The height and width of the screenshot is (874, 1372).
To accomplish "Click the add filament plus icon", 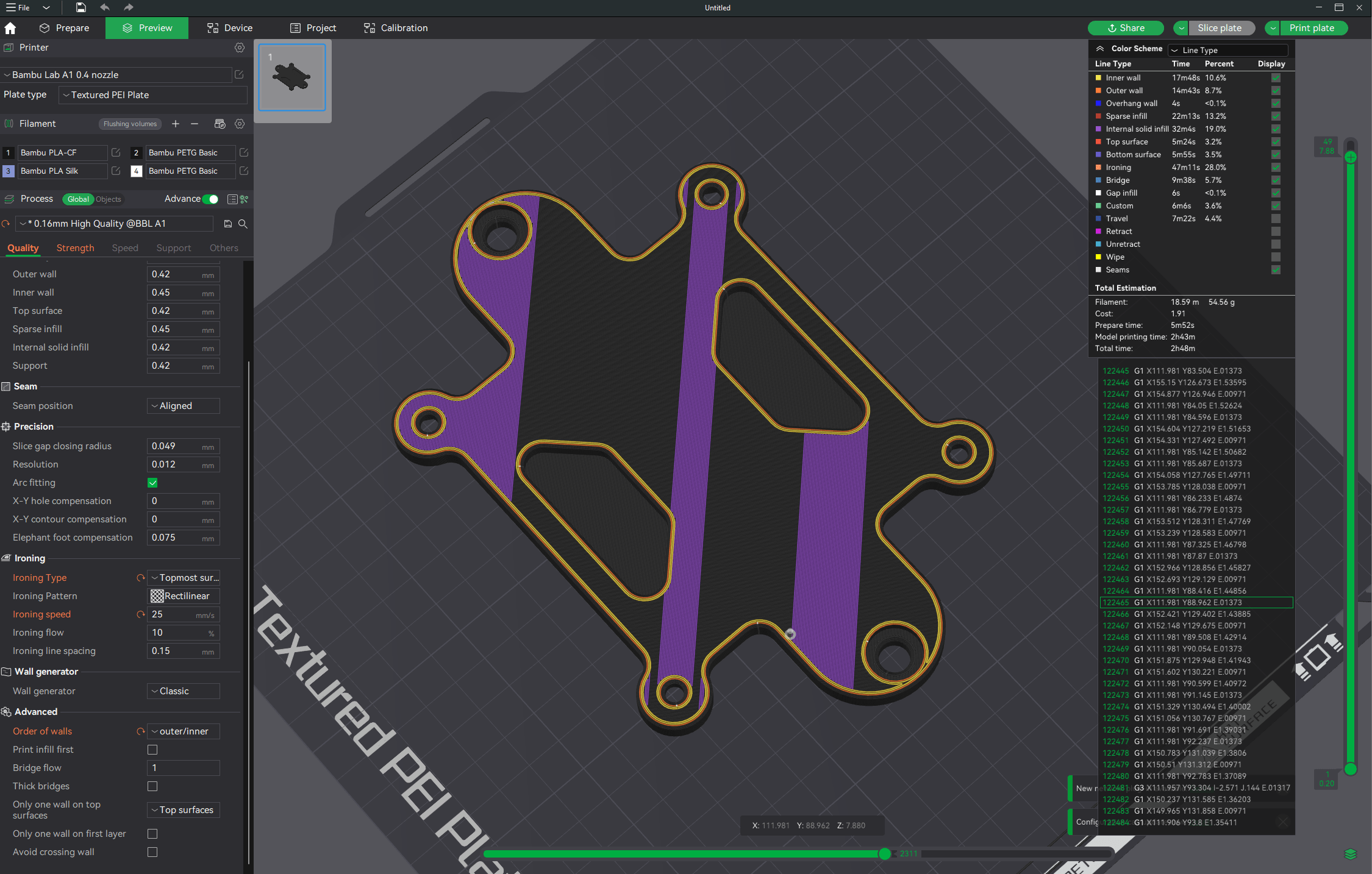I will pyautogui.click(x=176, y=124).
